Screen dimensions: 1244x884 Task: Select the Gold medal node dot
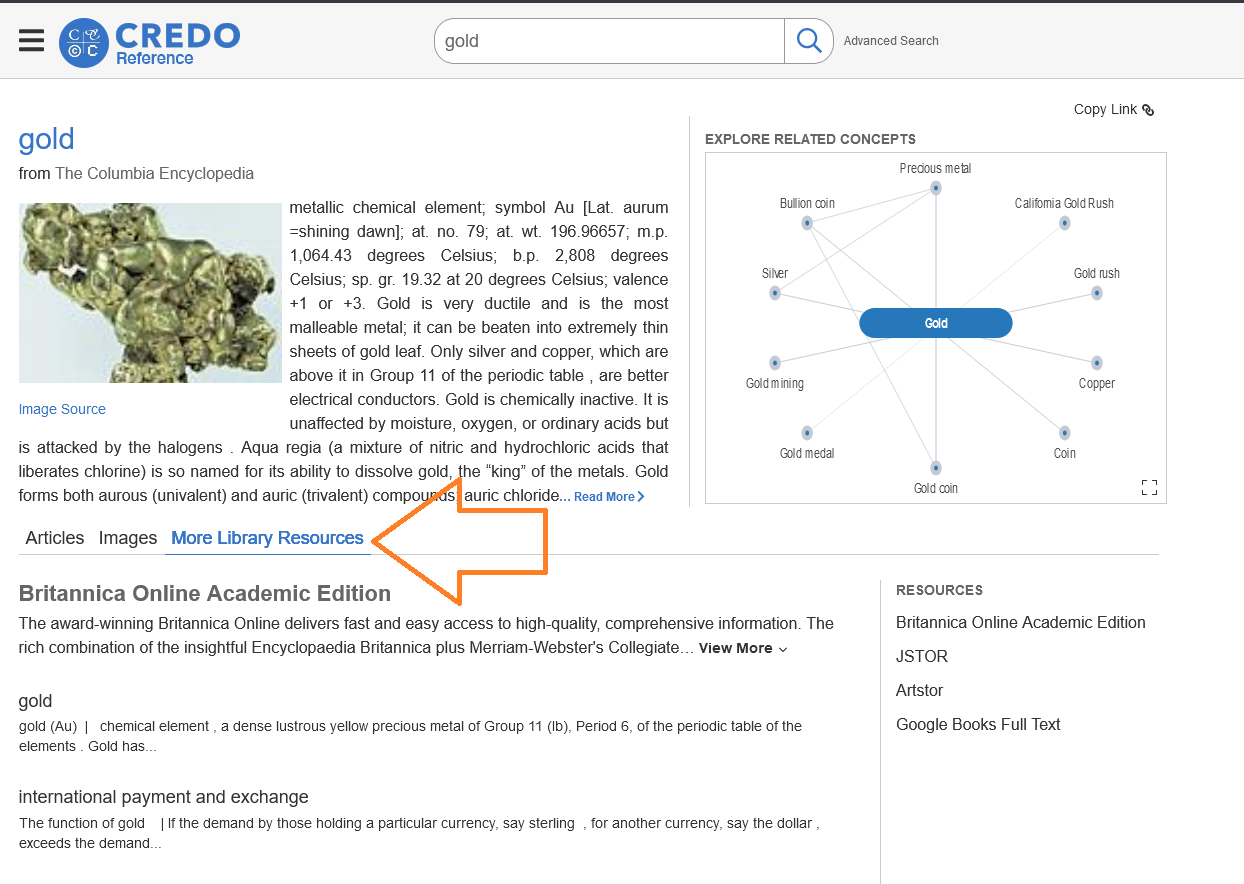point(807,433)
